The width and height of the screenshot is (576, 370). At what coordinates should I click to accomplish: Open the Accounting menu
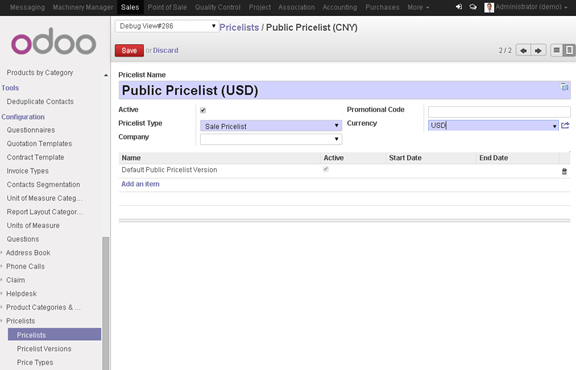pos(340,7)
